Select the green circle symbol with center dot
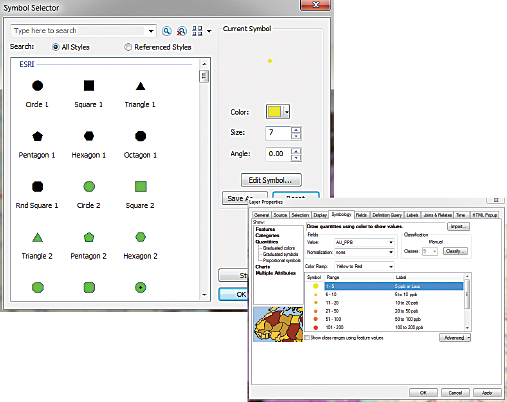The image size is (507, 402). (141, 287)
